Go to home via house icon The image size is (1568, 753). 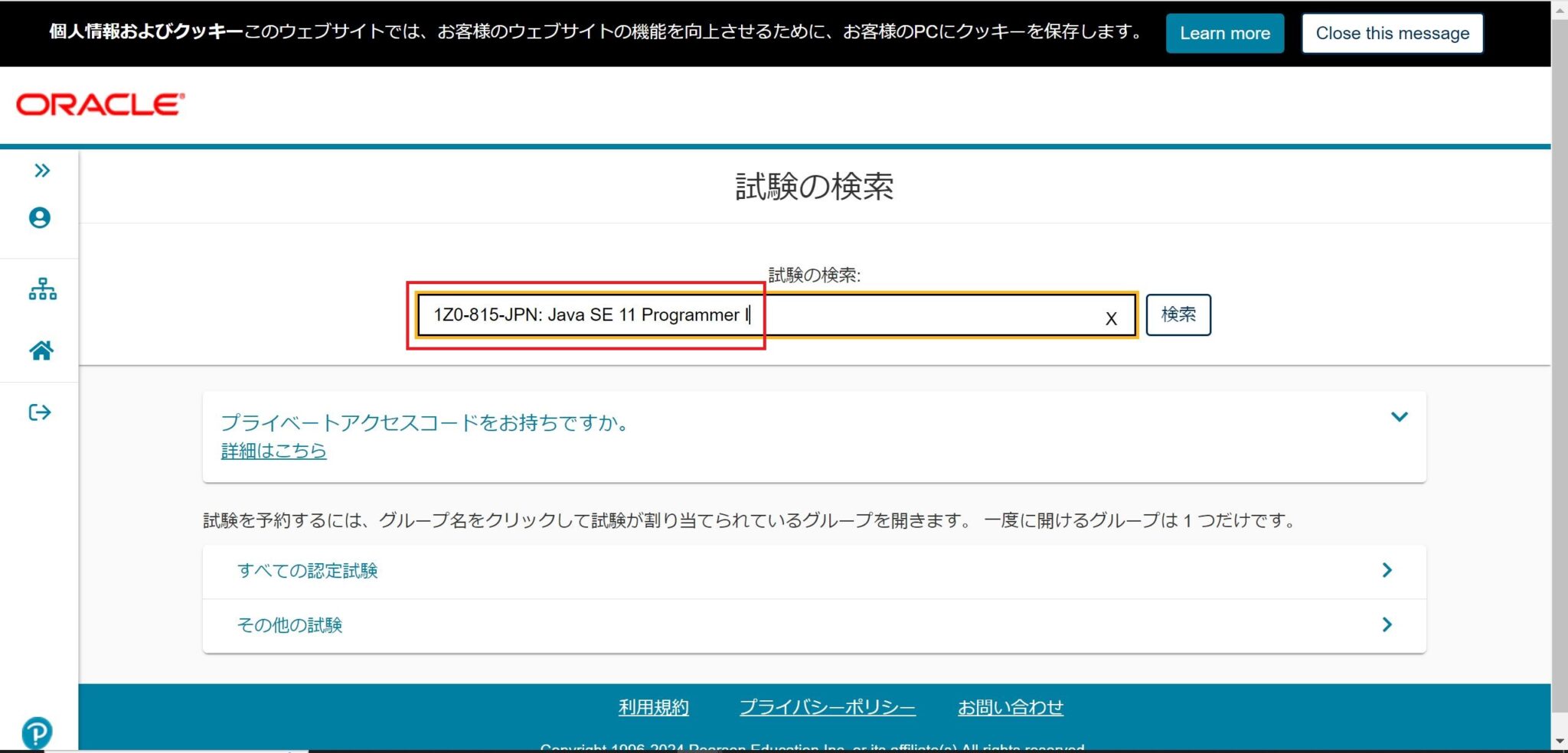41,350
